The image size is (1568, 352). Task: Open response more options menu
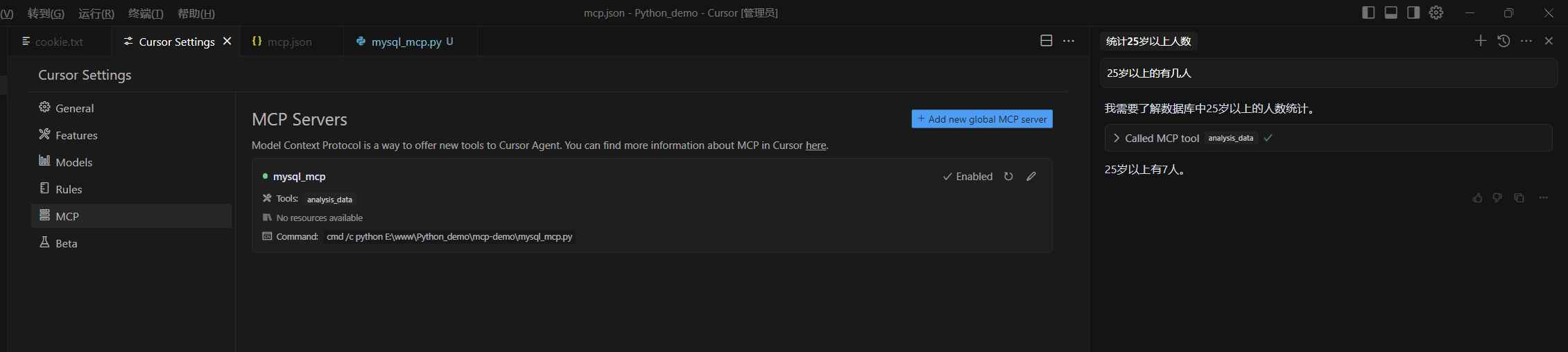pyautogui.click(x=1543, y=197)
